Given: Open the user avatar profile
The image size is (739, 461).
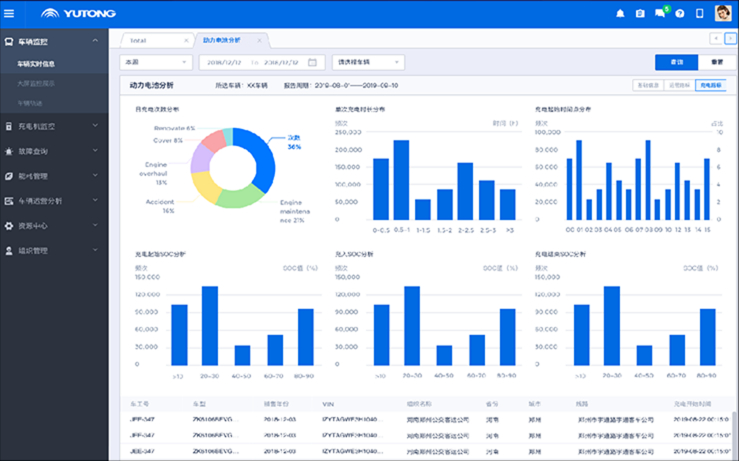Looking at the screenshot, I should tap(724, 14).
